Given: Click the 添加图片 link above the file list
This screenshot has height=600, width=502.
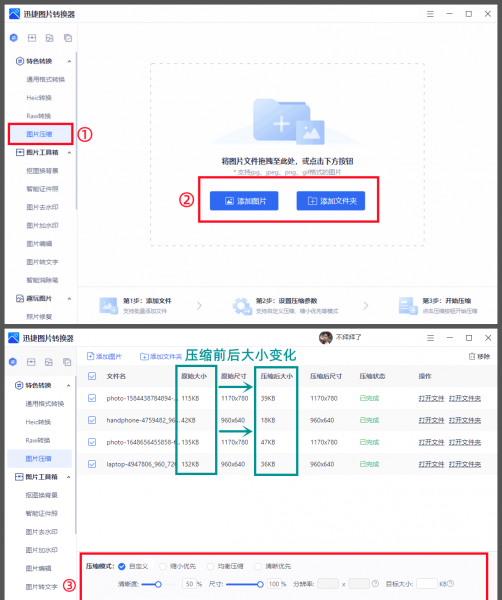Looking at the screenshot, I should pyautogui.click(x=104, y=357).
